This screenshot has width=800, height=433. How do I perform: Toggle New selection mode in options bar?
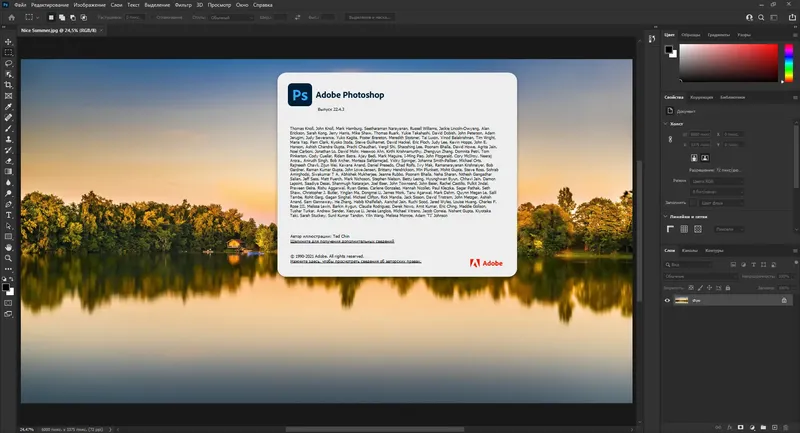[x=51, y=17]
